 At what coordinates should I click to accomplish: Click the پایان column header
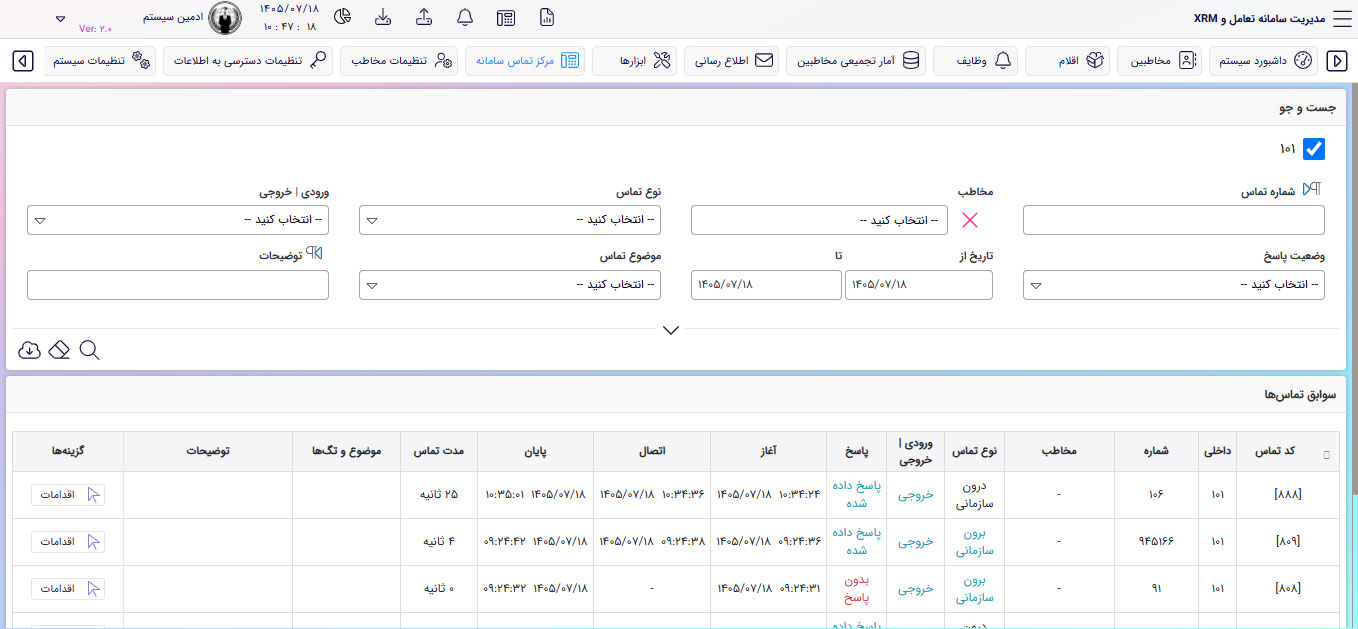click(x=535, y=452)
